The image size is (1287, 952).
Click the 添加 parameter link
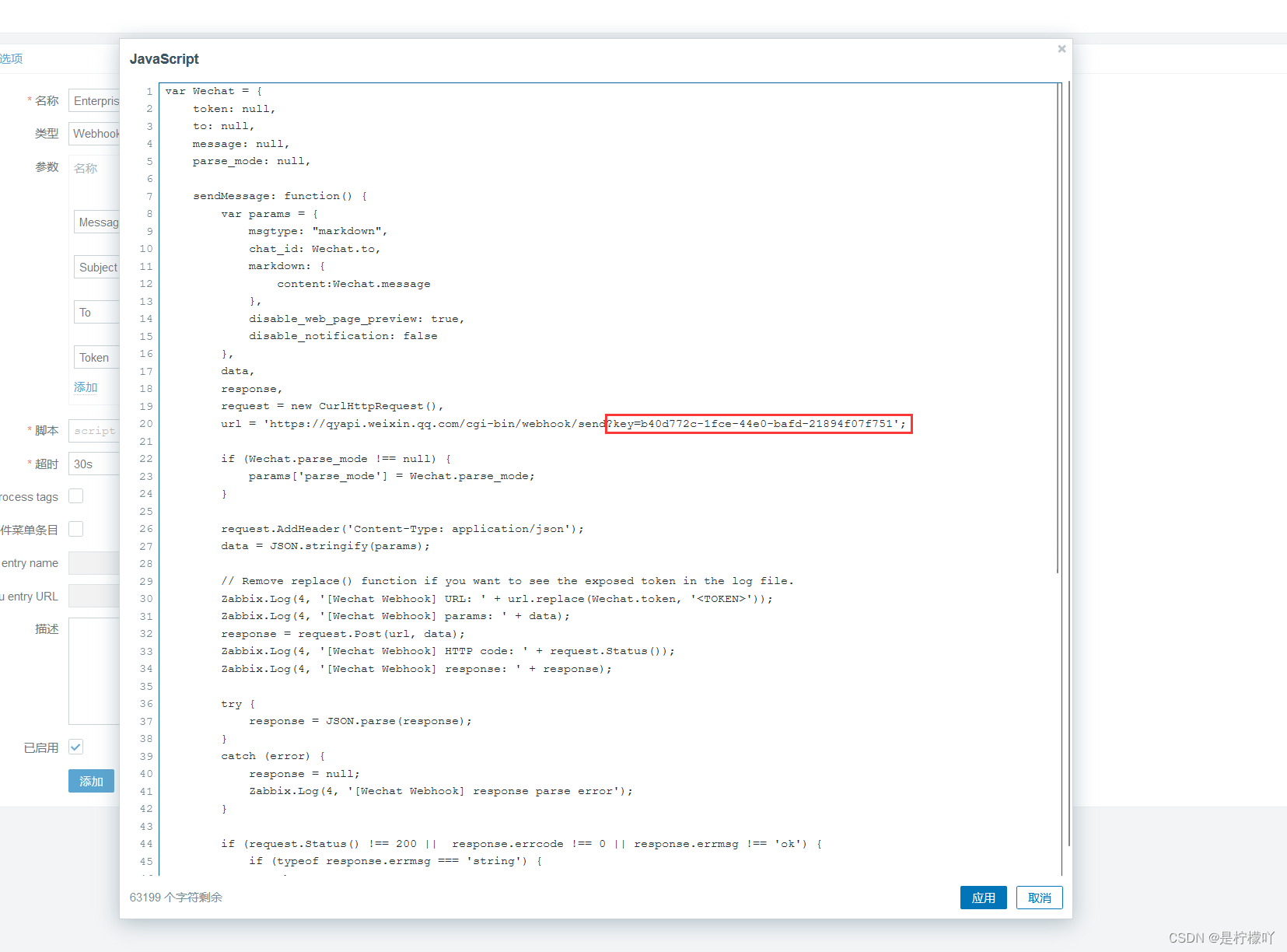pyautogui.click(x=86, y=387)
